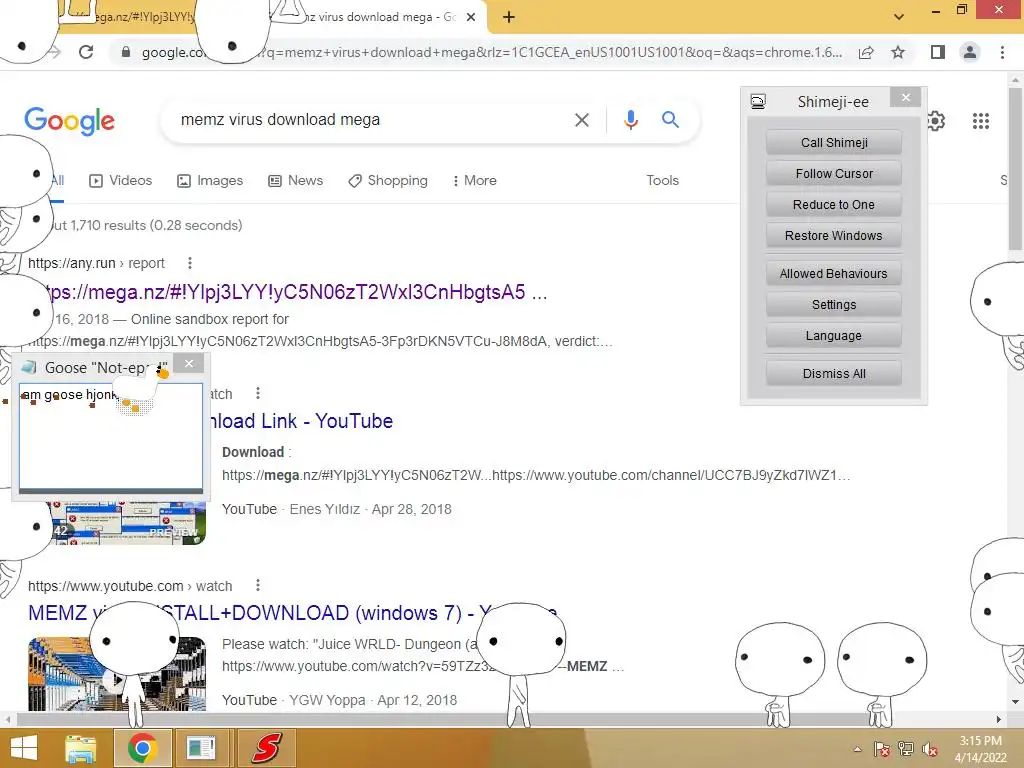Switch to Chrome in the taskbar

(x=142, y=748)
